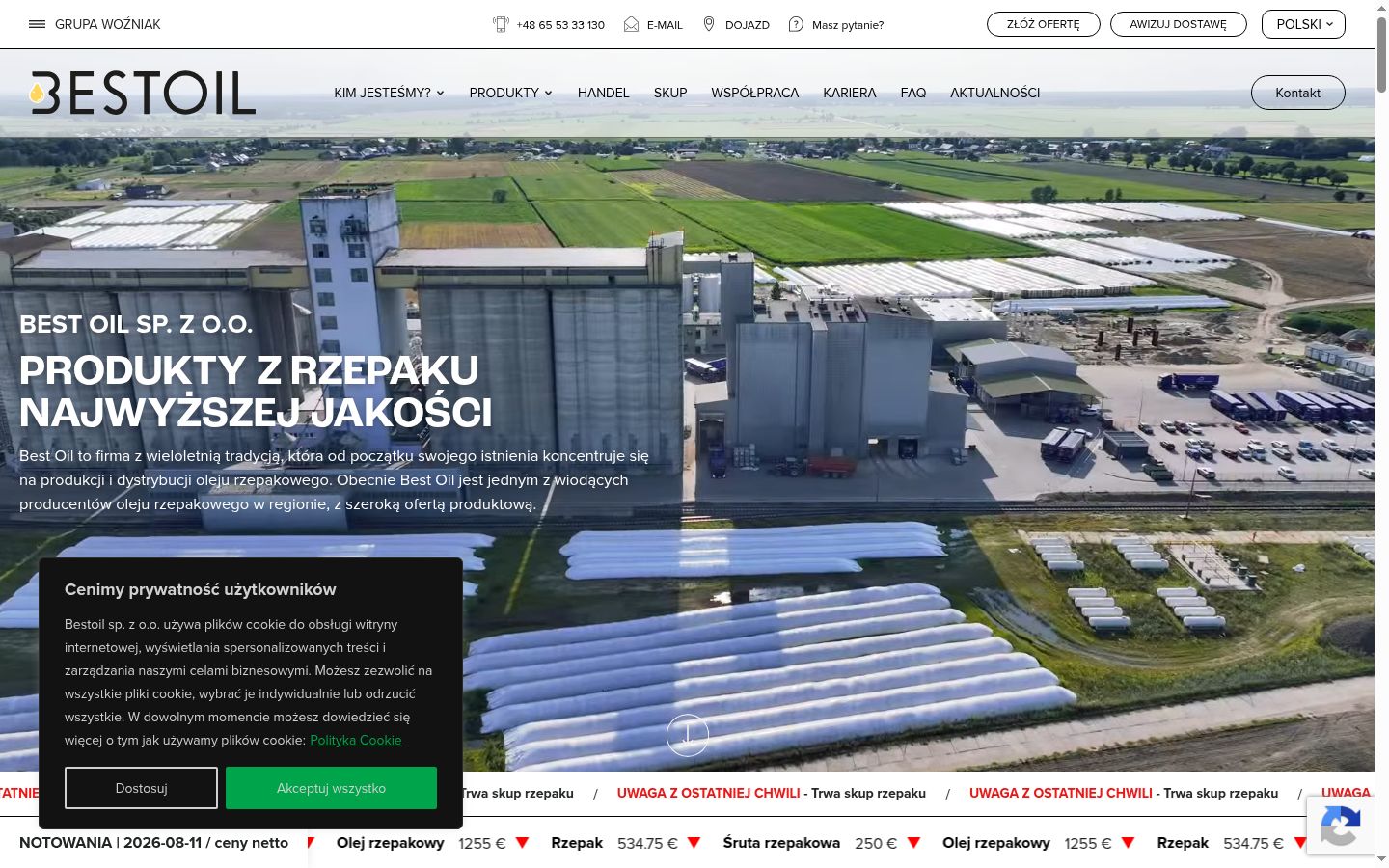1389x868 pixels.
Task: Click the reCAPTCHA badge
Action: [1341, 826]
